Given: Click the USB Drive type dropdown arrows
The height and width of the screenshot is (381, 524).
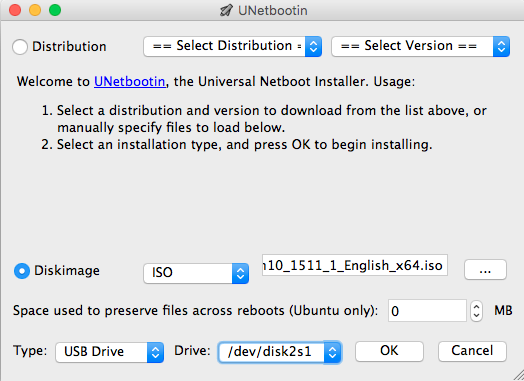Looking at the screenshot, I should click(155, 352).
